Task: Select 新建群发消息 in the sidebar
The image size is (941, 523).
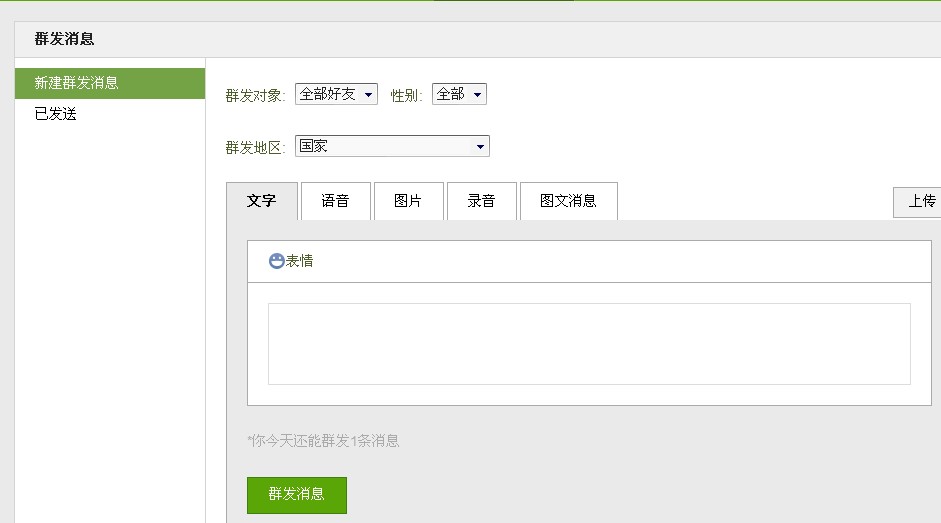Action: tap(110, 83)
